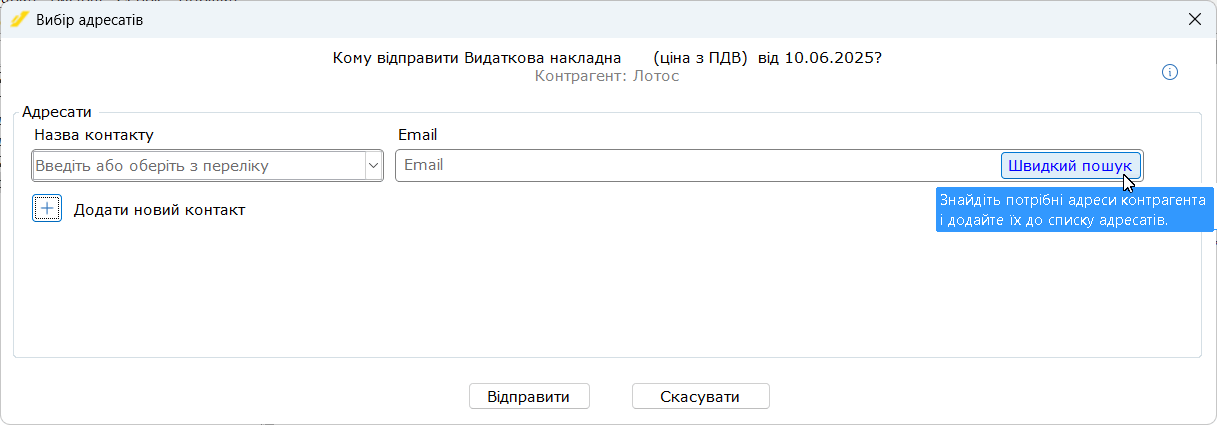Click the Вибір адресатів title text

pos(90,20)
